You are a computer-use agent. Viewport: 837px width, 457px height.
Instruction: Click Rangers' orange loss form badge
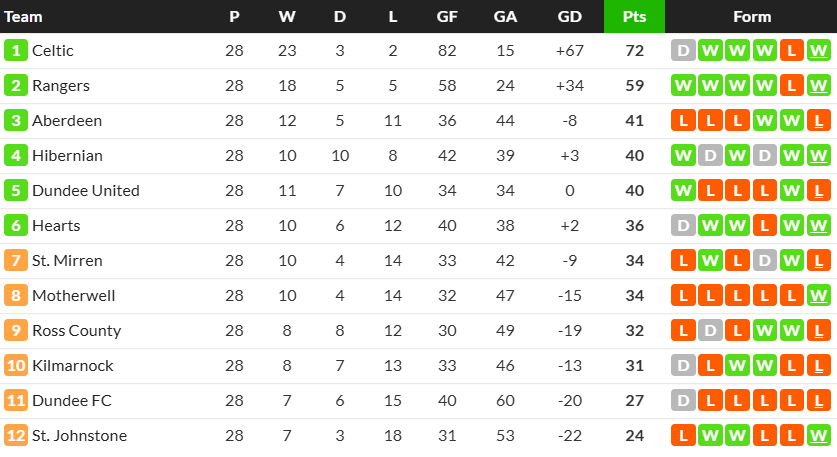click(x=792, y=85)
